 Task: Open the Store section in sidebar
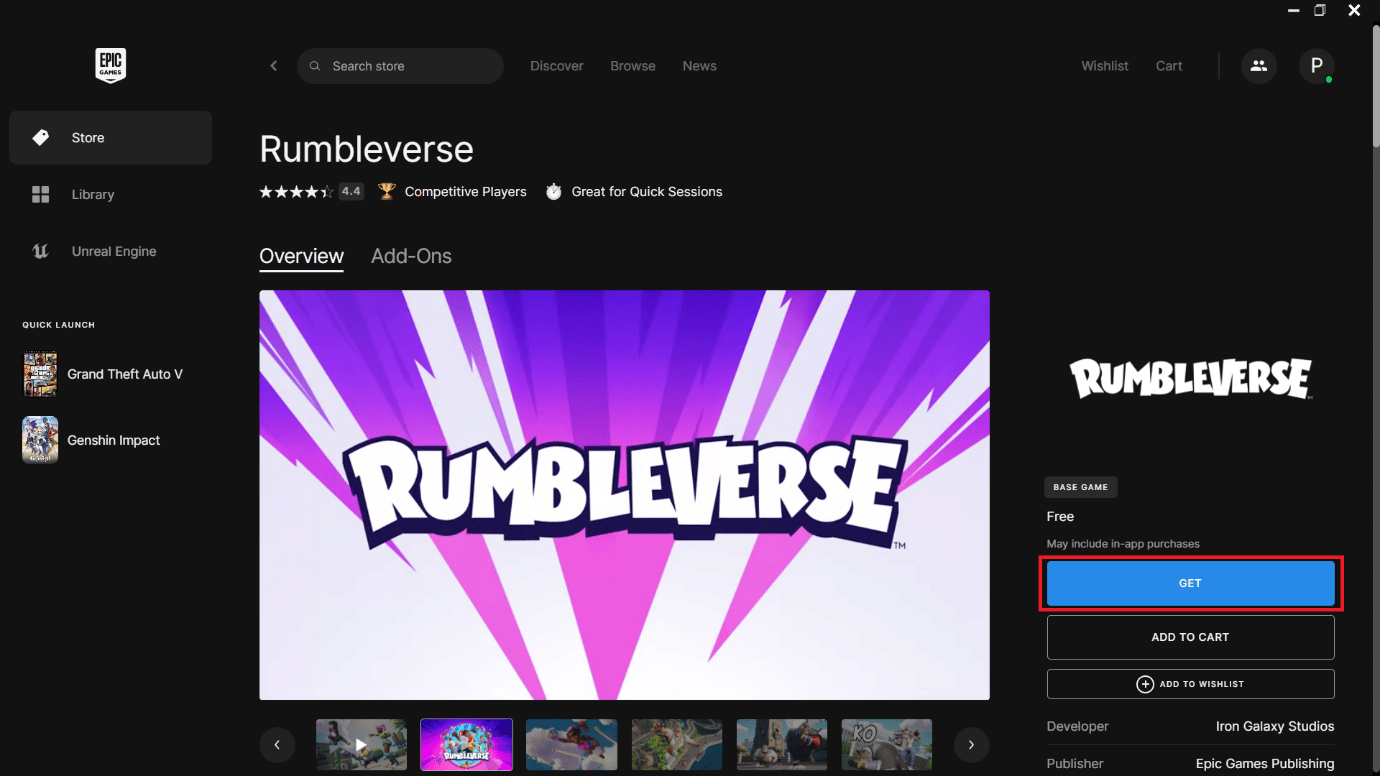(110, 138)
